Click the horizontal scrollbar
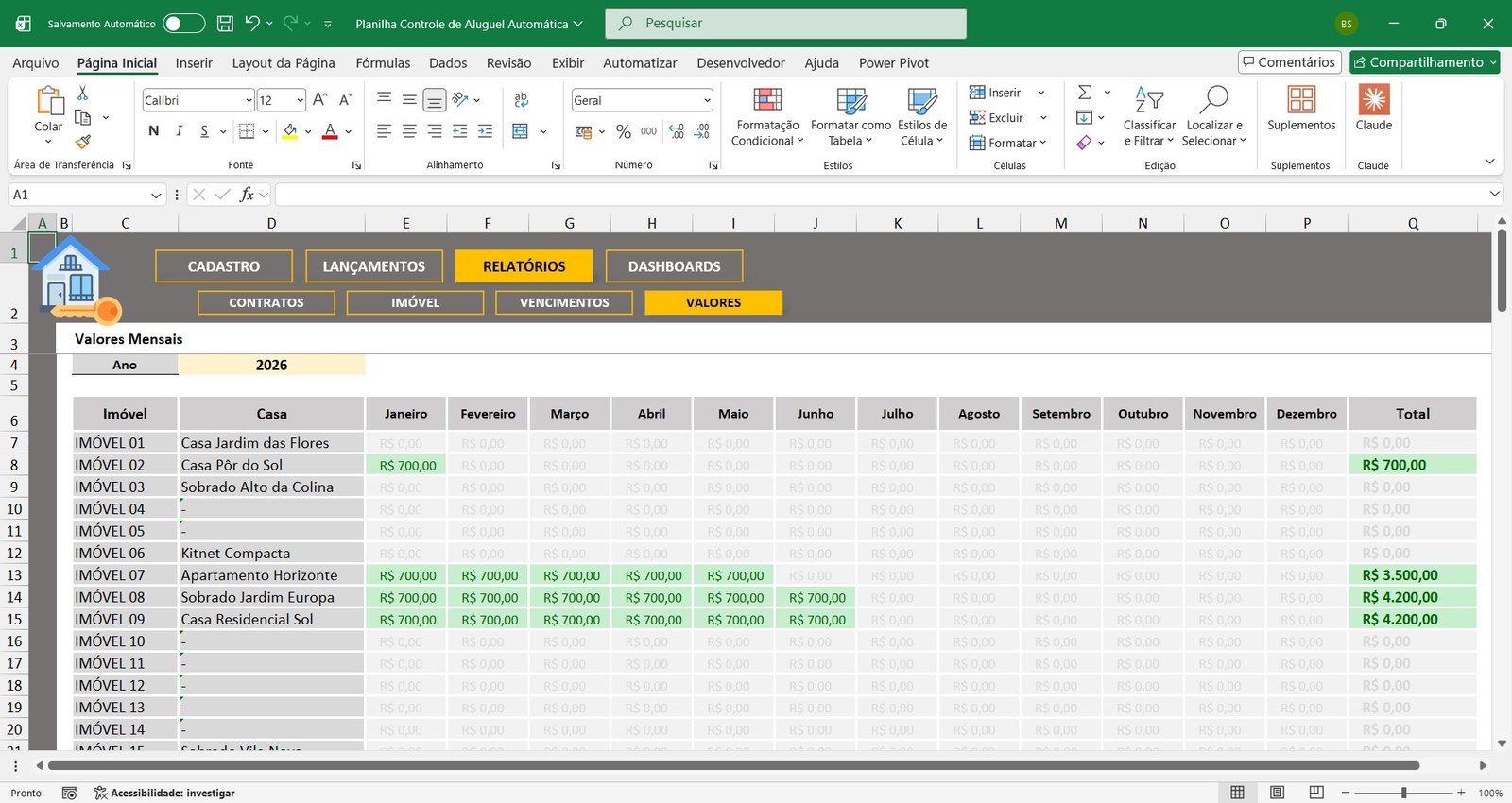This screenshot has width=1512, height=803. [x=733, y=766]
